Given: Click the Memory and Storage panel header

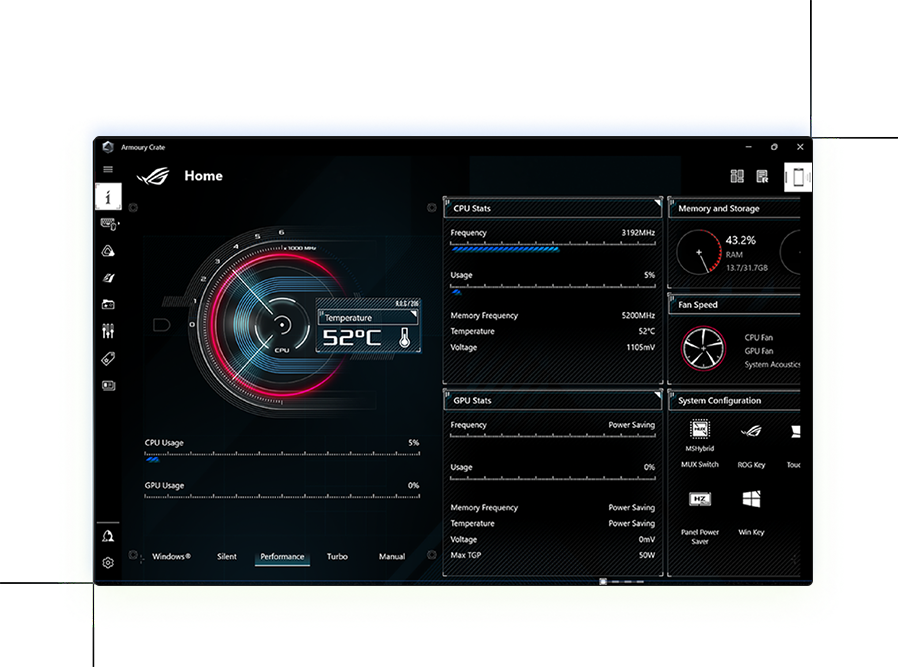Looking at the screenshot, I should pyautogui.click(x=735, y=208).
